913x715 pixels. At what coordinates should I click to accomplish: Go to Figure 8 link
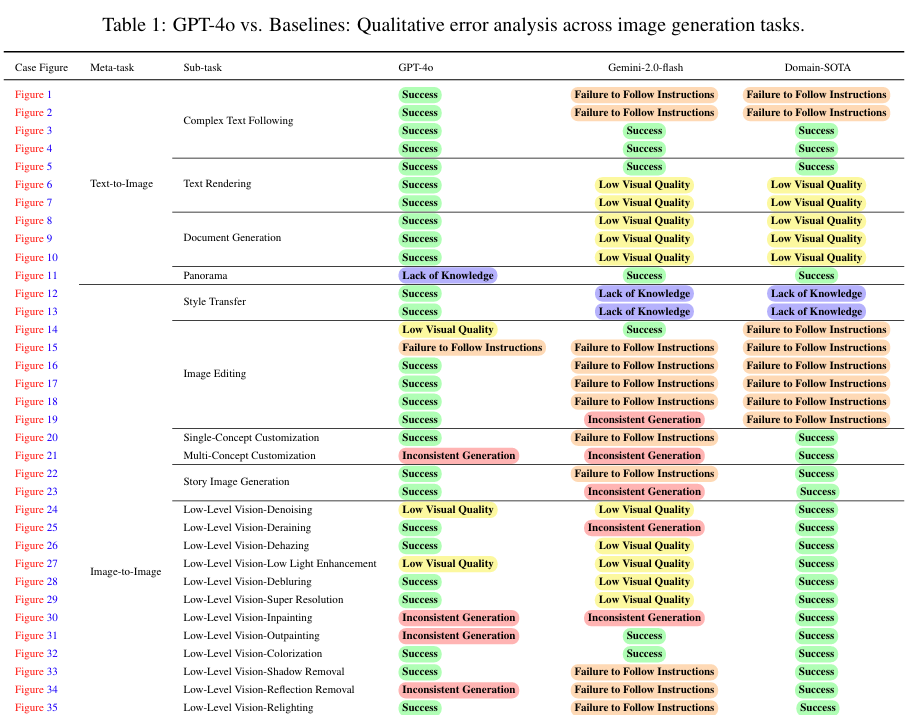tap(33, 221)
